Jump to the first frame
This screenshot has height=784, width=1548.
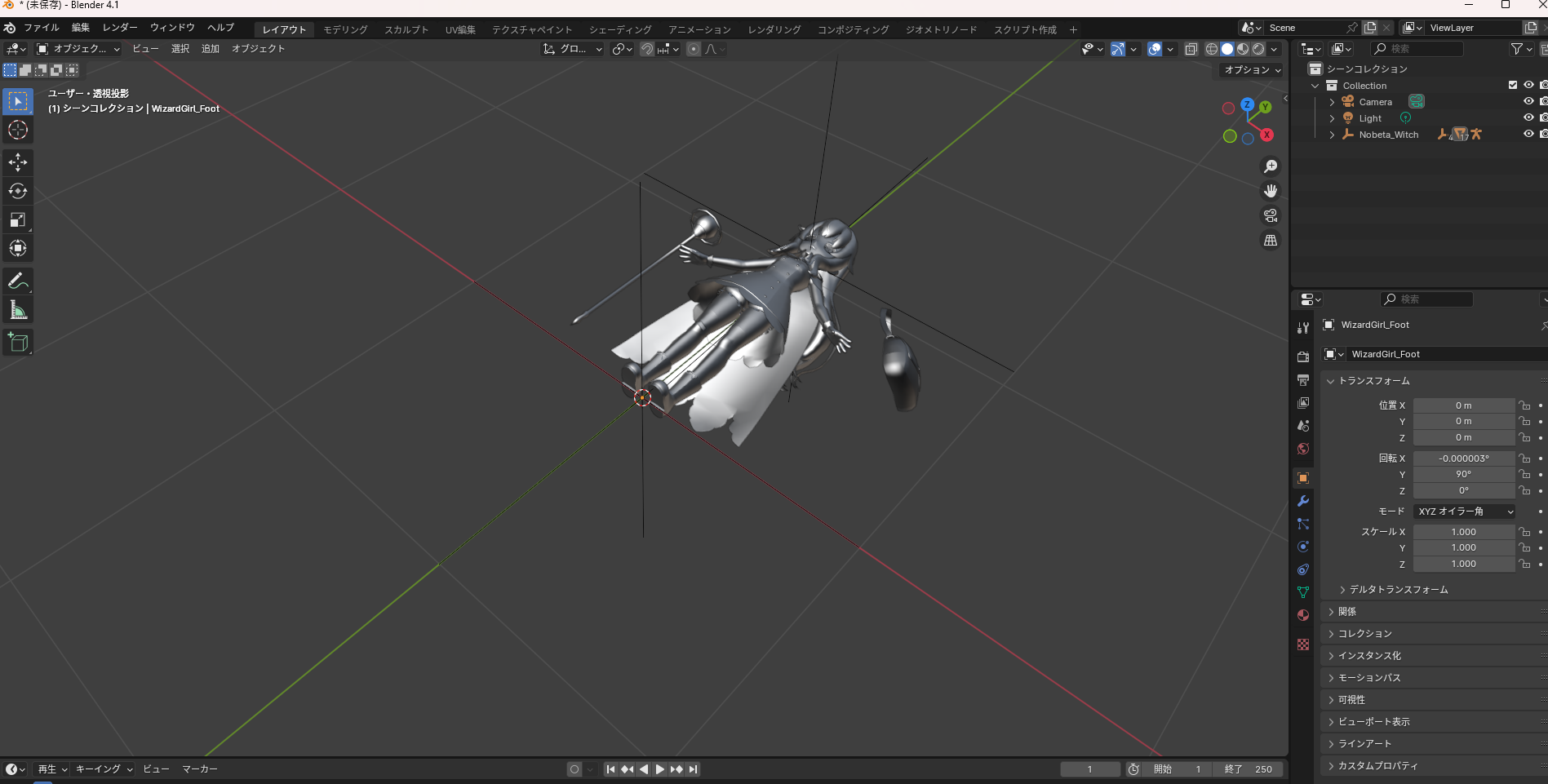pyautogui.click(x=610, y=769)
